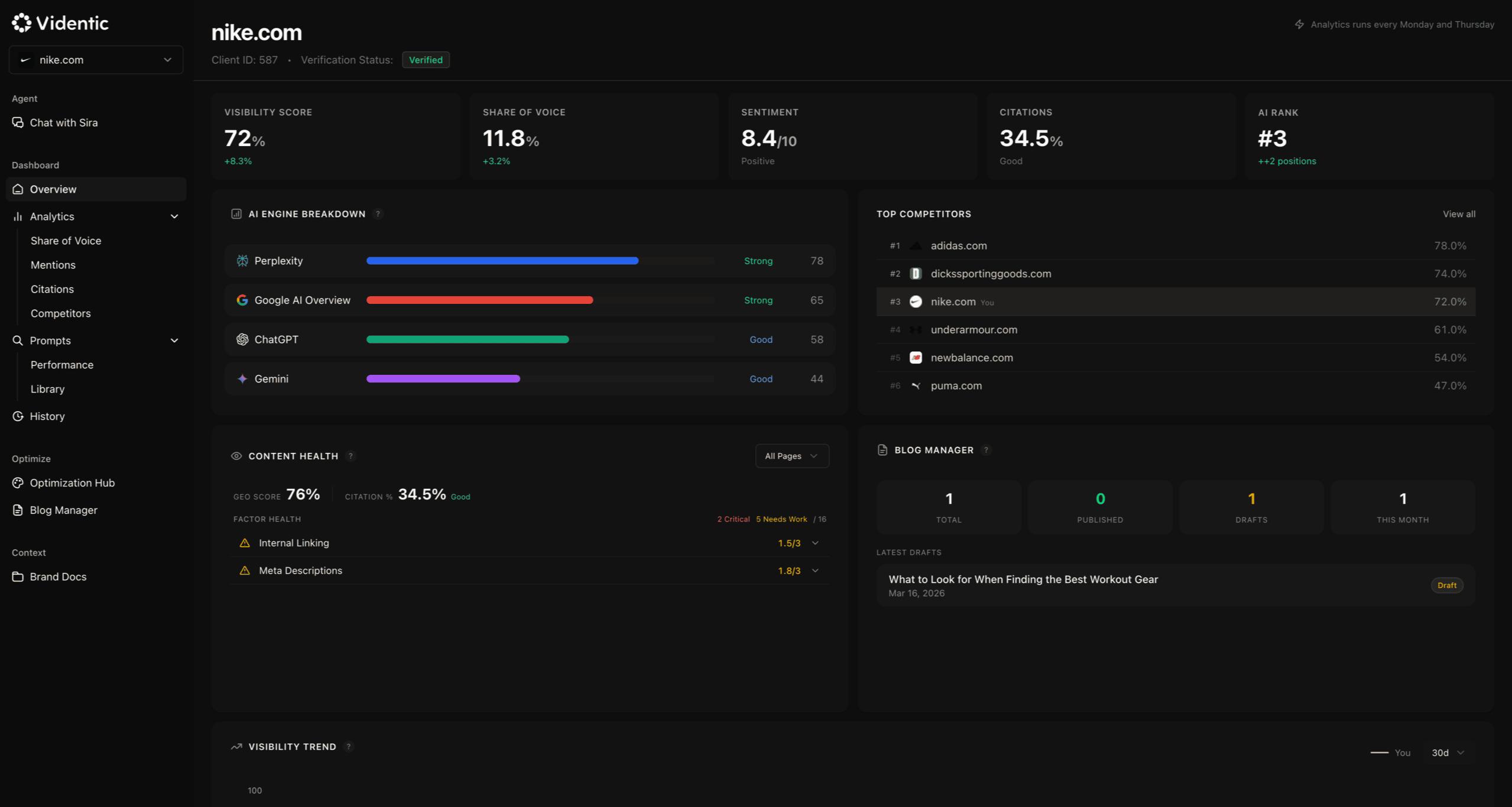This screenshot has width=1512, height=807.
Task: Click the History clock icon
Action: point(18,416)
